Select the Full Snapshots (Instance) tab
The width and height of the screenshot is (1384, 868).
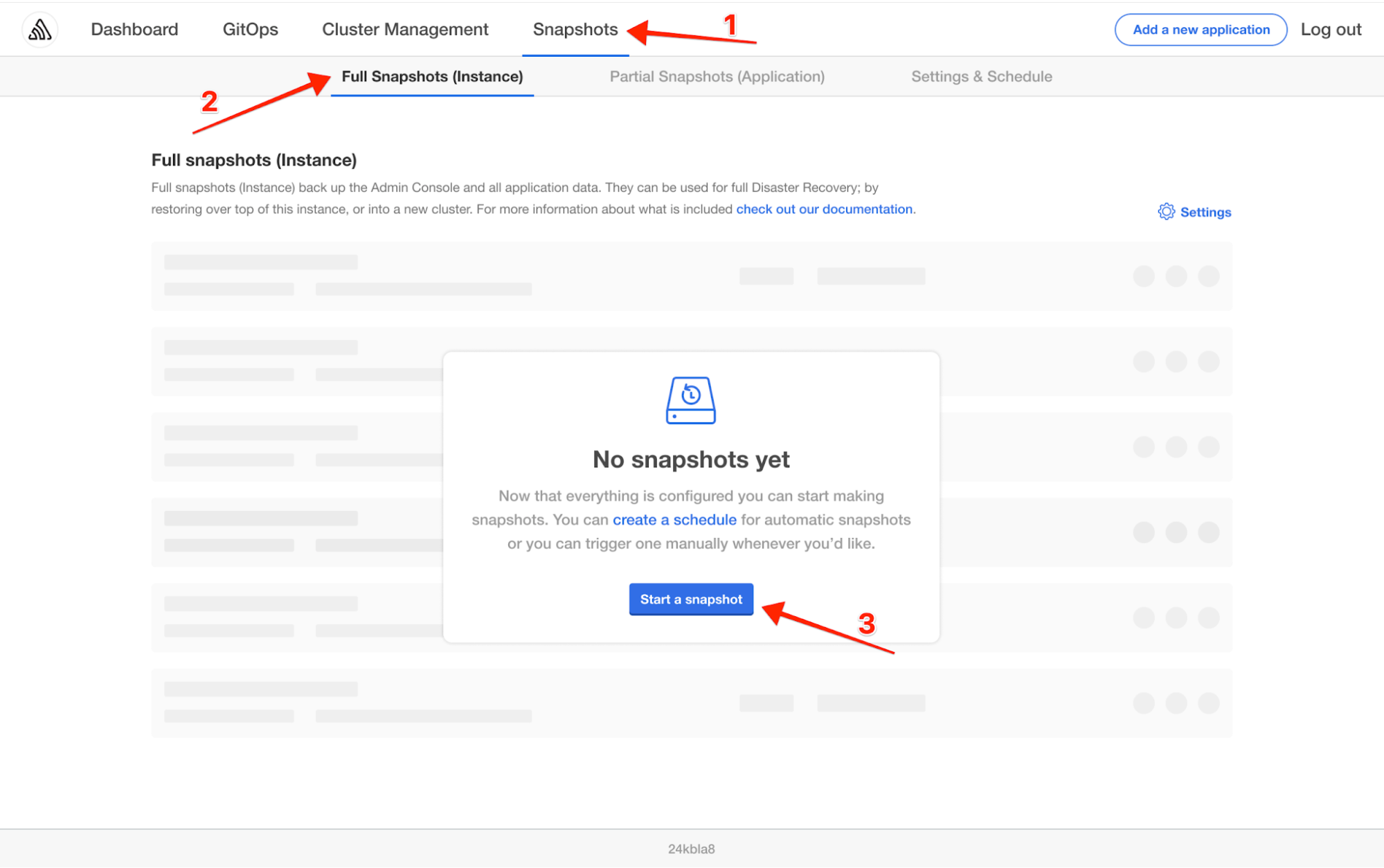tap(432, 76)
